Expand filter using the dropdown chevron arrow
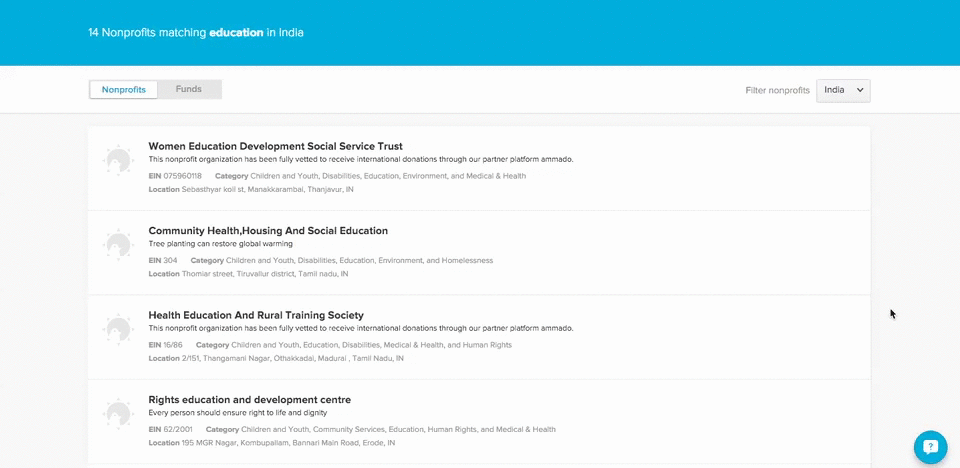 (860, 90)
